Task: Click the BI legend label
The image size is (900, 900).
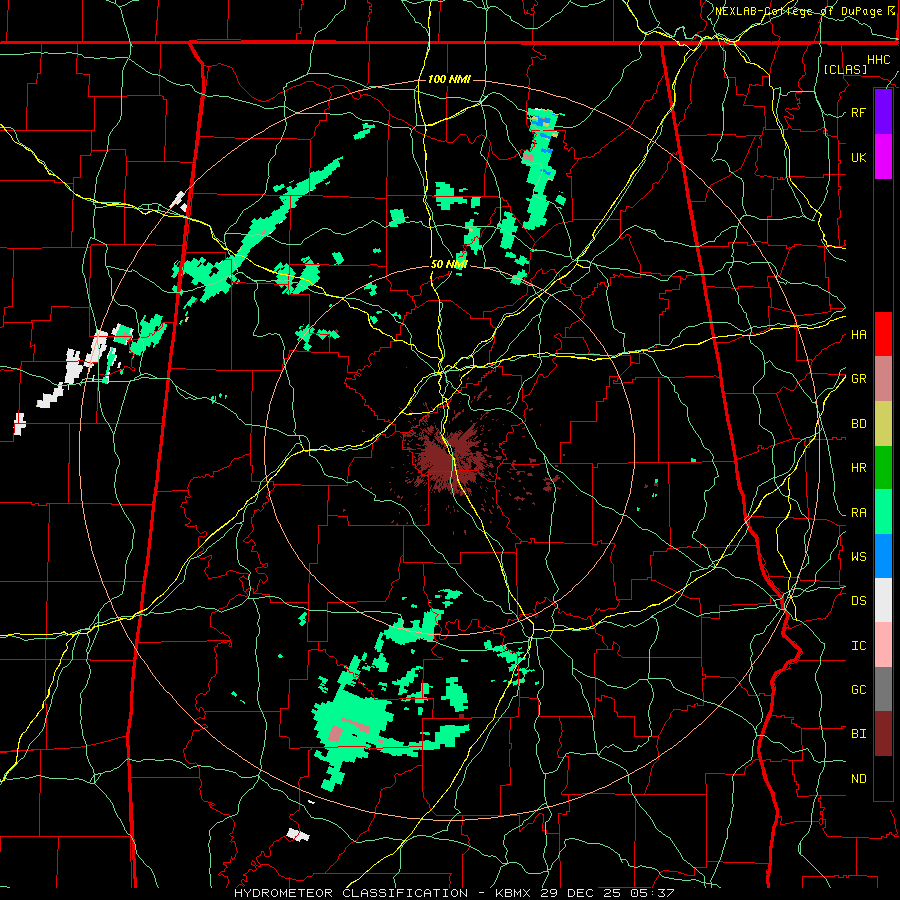Action: tap(858, 734)
